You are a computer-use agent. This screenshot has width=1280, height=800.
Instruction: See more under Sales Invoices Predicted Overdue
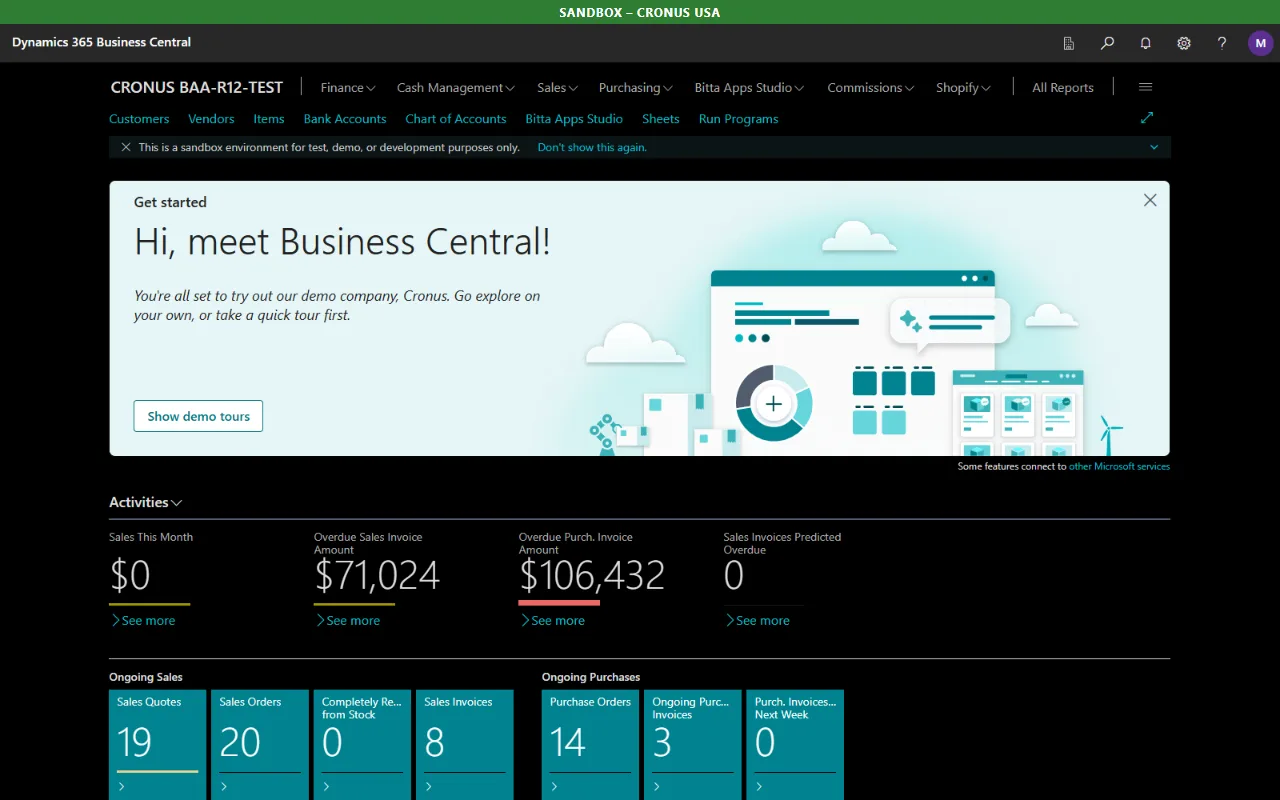click(758, 620)
